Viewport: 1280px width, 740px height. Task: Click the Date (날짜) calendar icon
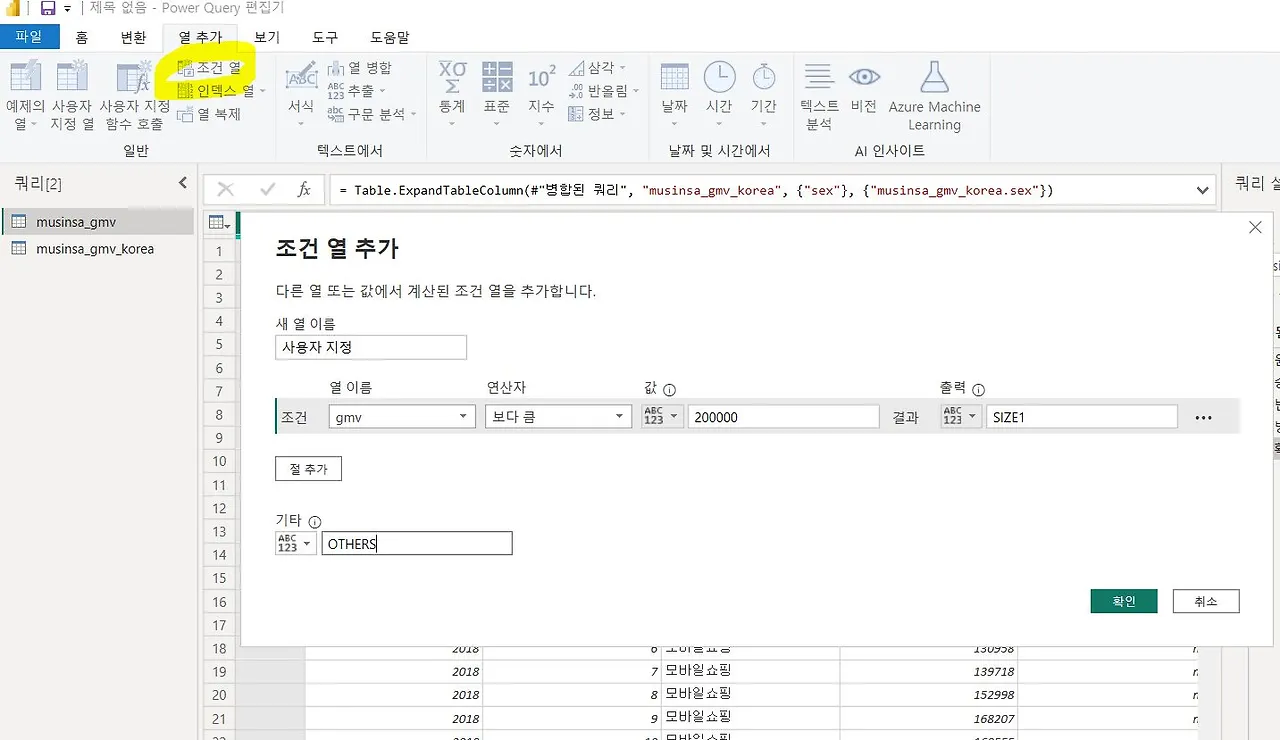[x=675, y=76]
